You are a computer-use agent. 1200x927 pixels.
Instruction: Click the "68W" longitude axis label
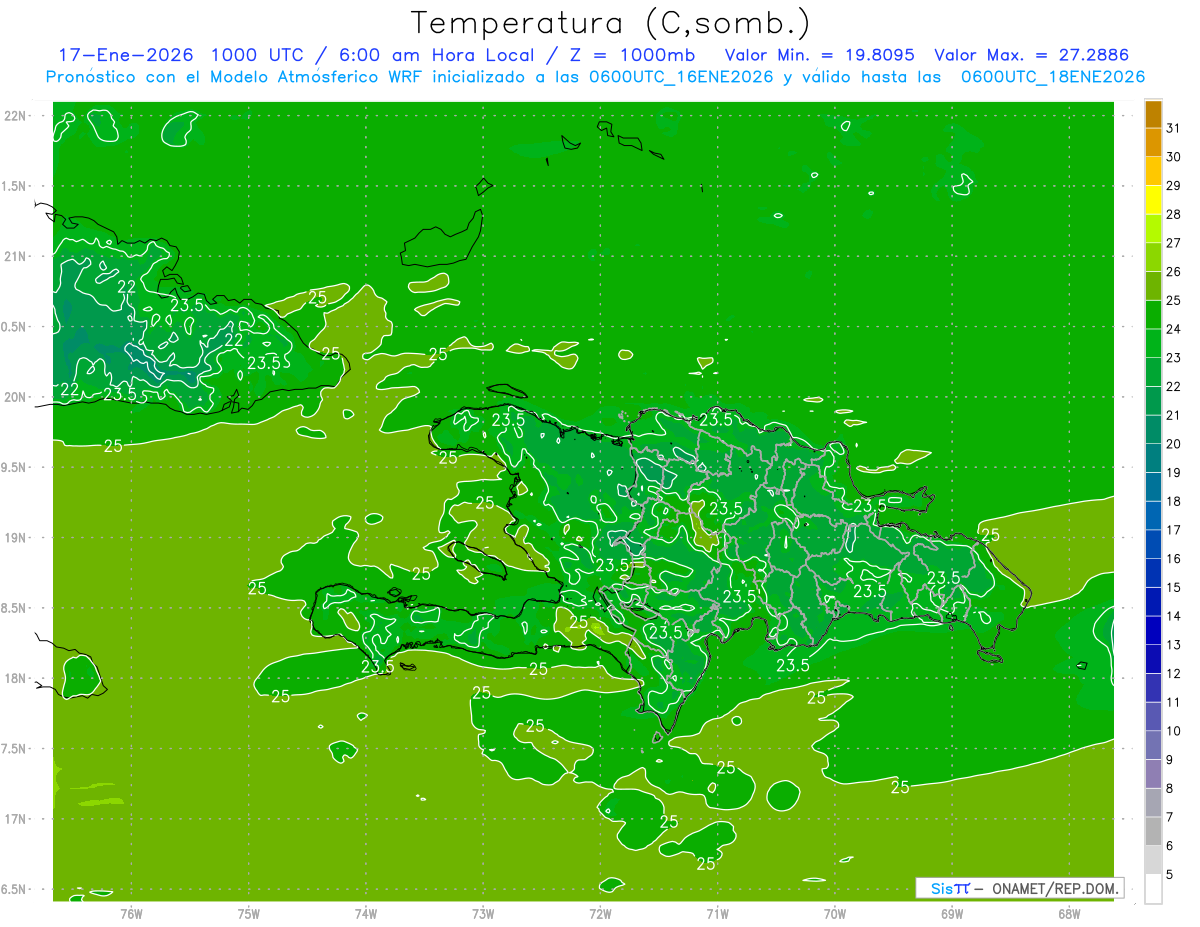[1069, 913]
